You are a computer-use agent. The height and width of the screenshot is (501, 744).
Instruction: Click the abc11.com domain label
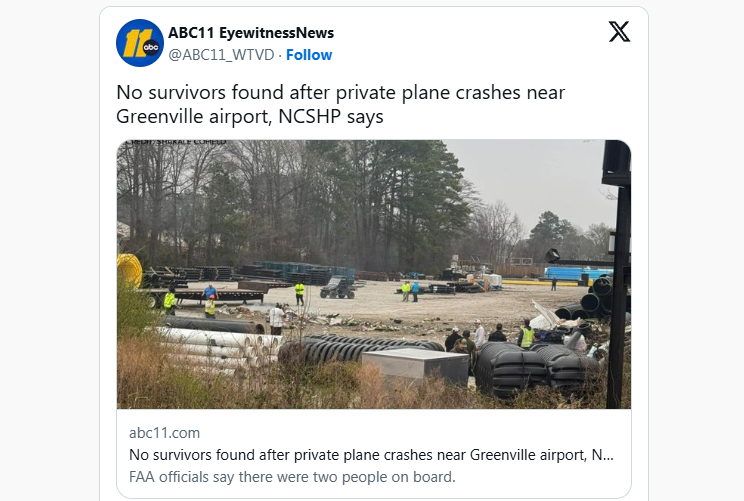coord(165,433)
